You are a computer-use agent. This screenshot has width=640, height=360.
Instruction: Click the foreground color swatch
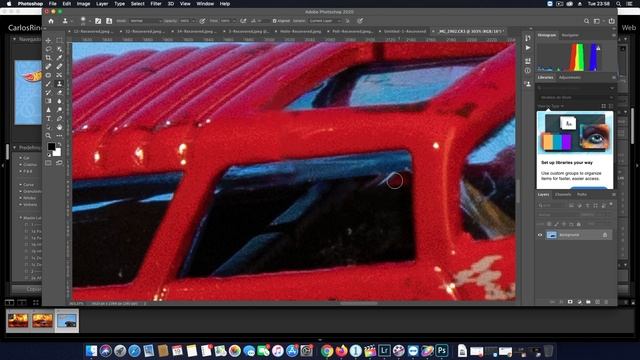click(x=51, y=147)
